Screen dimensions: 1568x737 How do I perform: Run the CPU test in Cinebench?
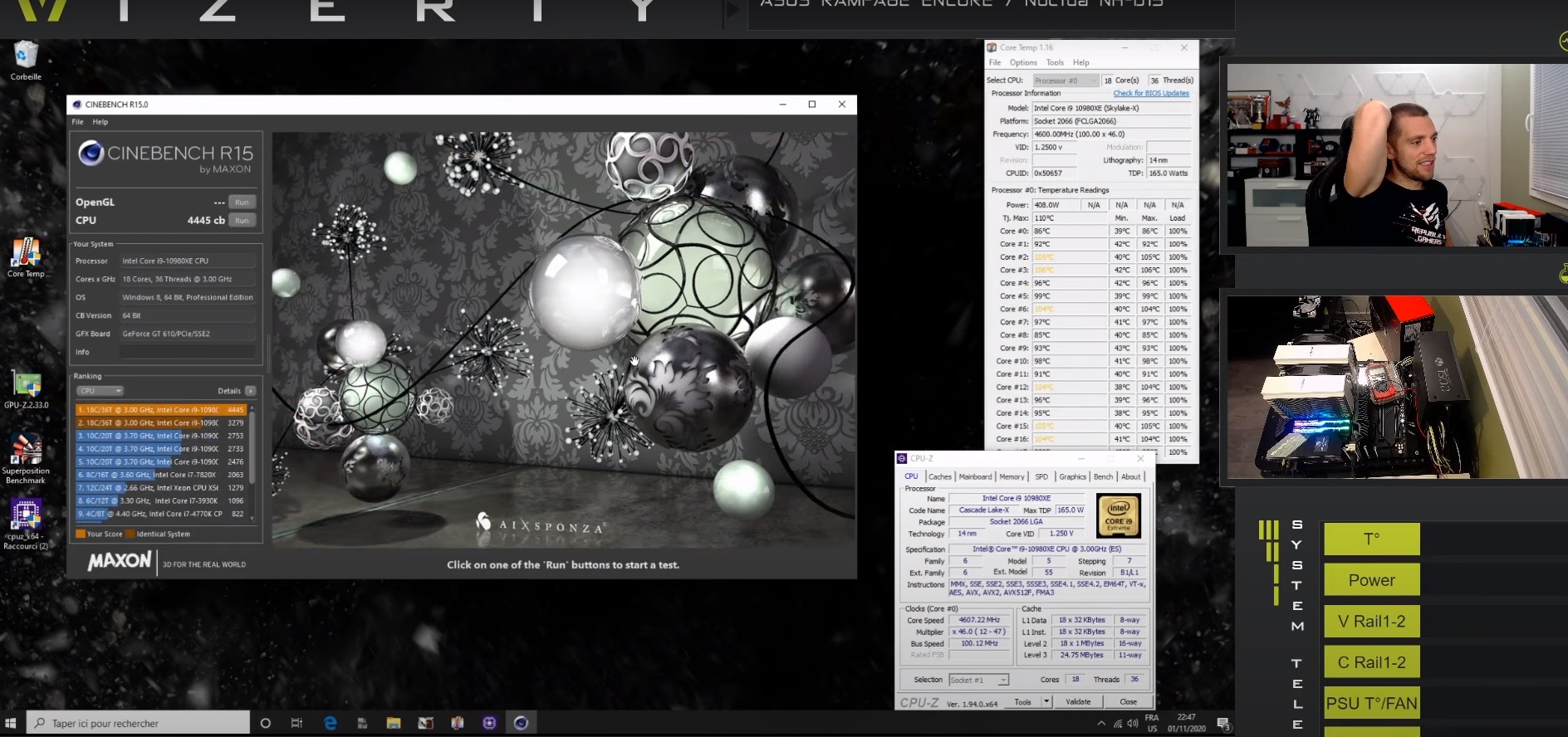(242, 221)
